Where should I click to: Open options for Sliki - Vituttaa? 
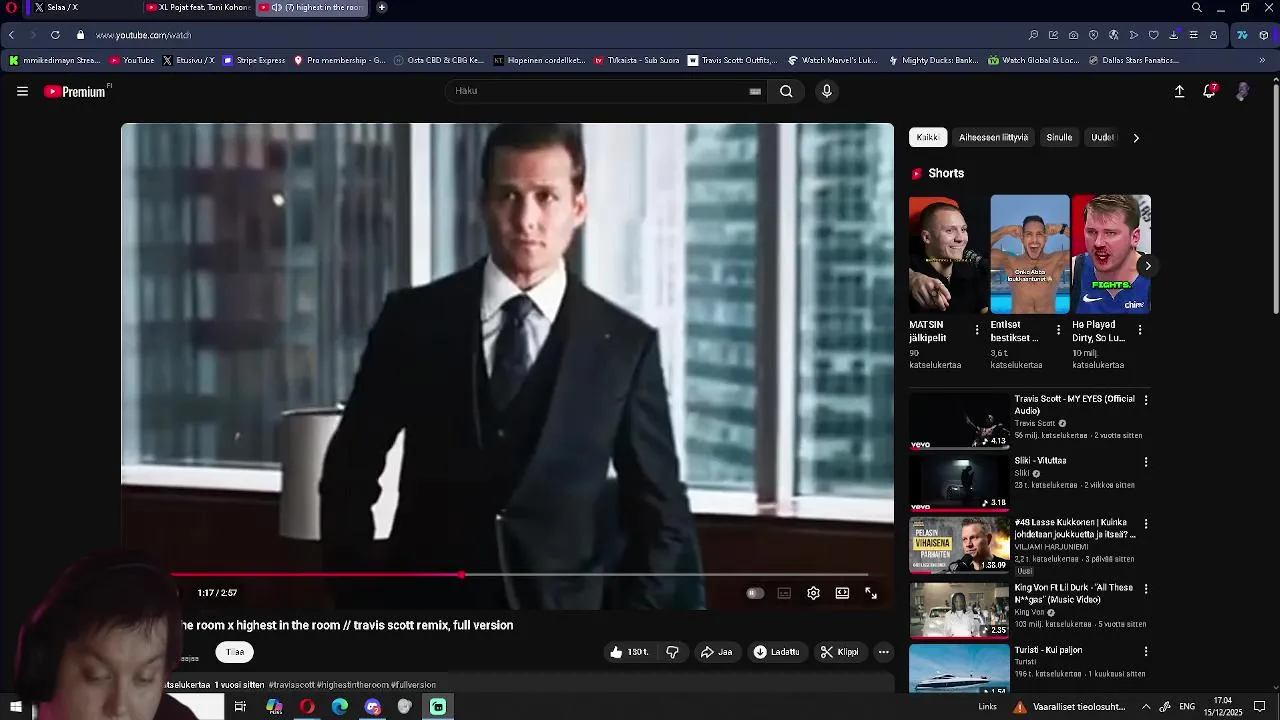1146,462
